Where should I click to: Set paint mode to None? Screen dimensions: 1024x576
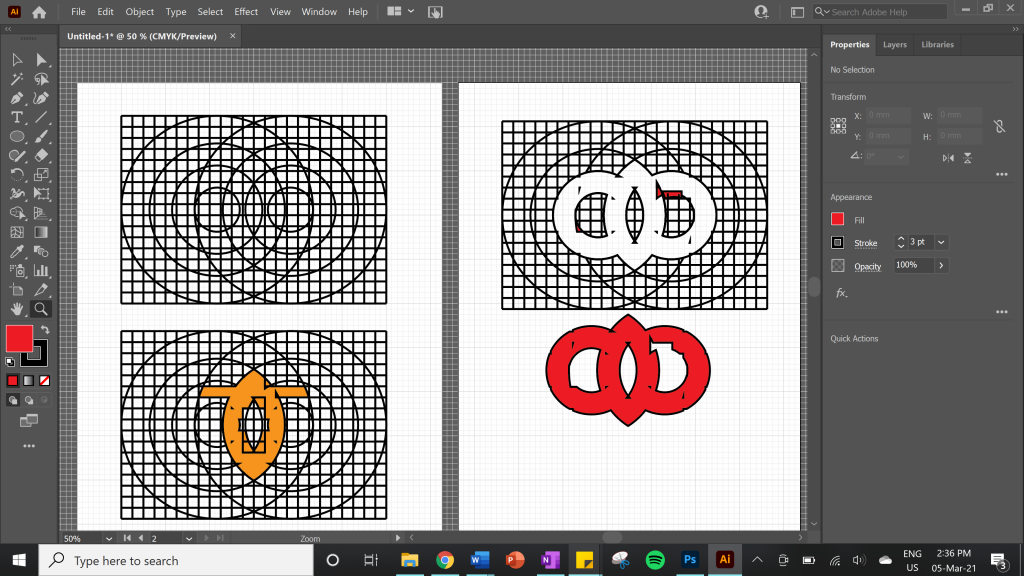click(44, 381)
